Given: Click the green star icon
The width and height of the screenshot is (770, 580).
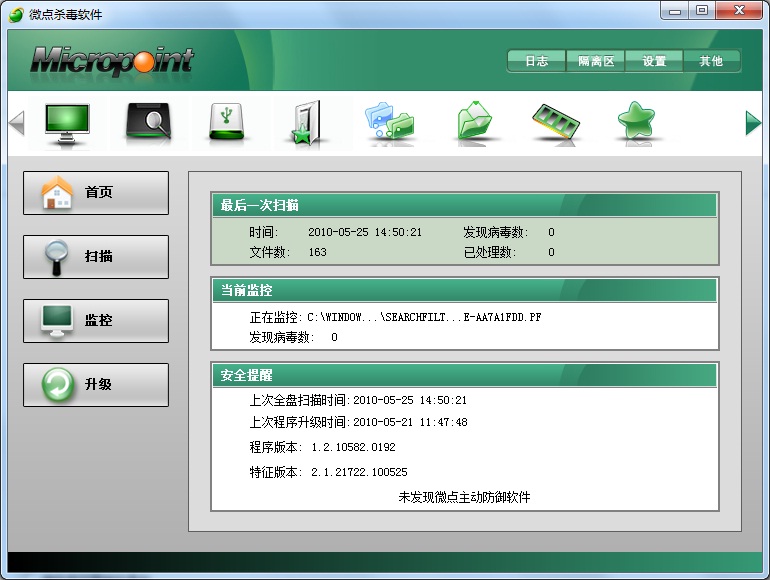Looking at the screenshot, I should tap(636, 120).
